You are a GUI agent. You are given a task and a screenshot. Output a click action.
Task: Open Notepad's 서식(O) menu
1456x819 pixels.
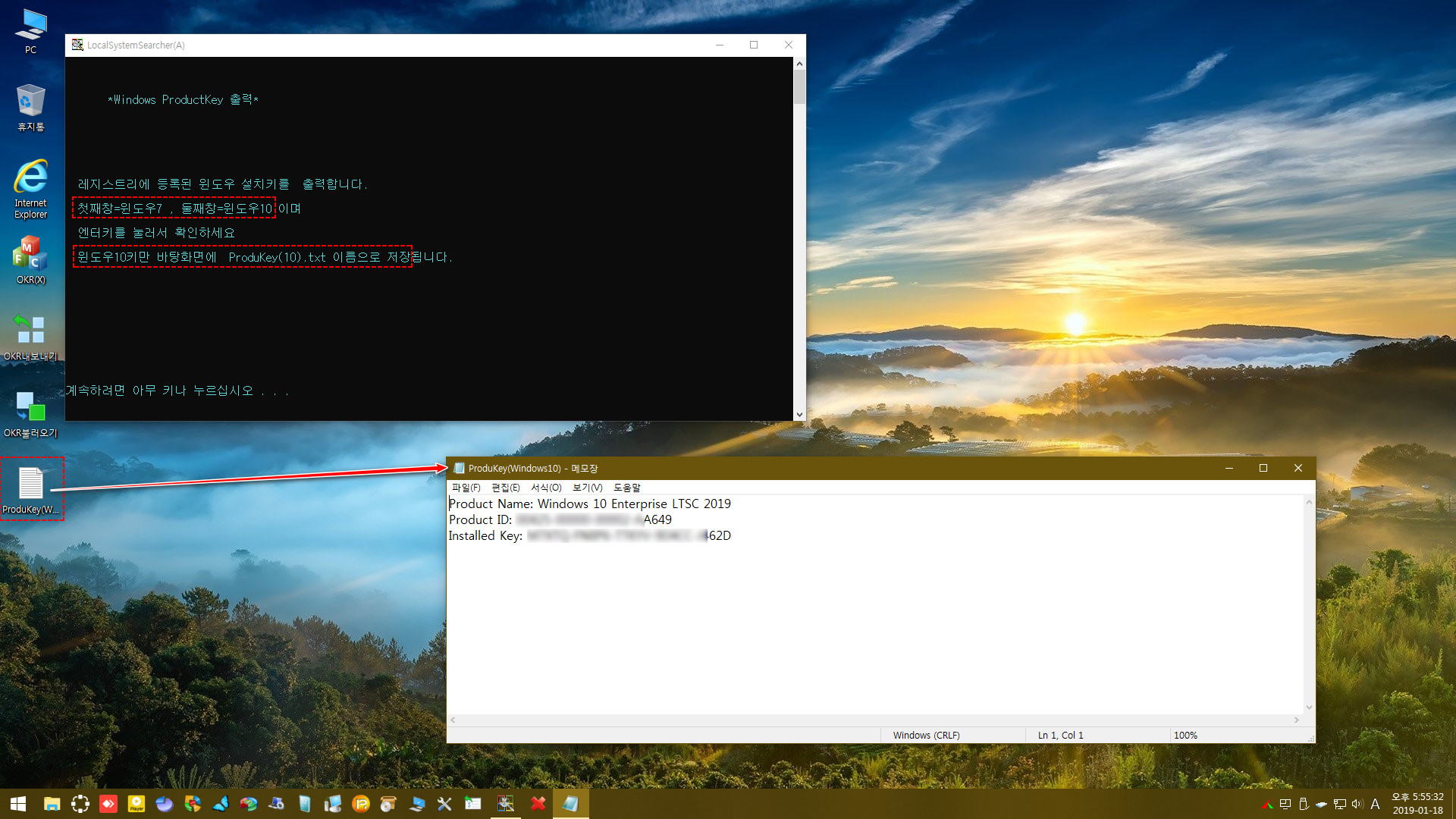(x=546, y=488)
